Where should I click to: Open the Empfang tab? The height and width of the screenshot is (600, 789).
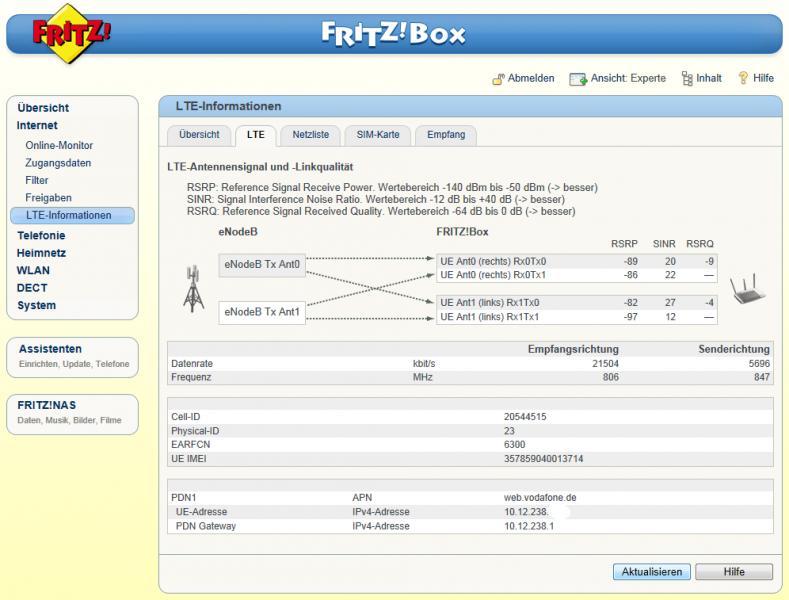pos(446,135)
